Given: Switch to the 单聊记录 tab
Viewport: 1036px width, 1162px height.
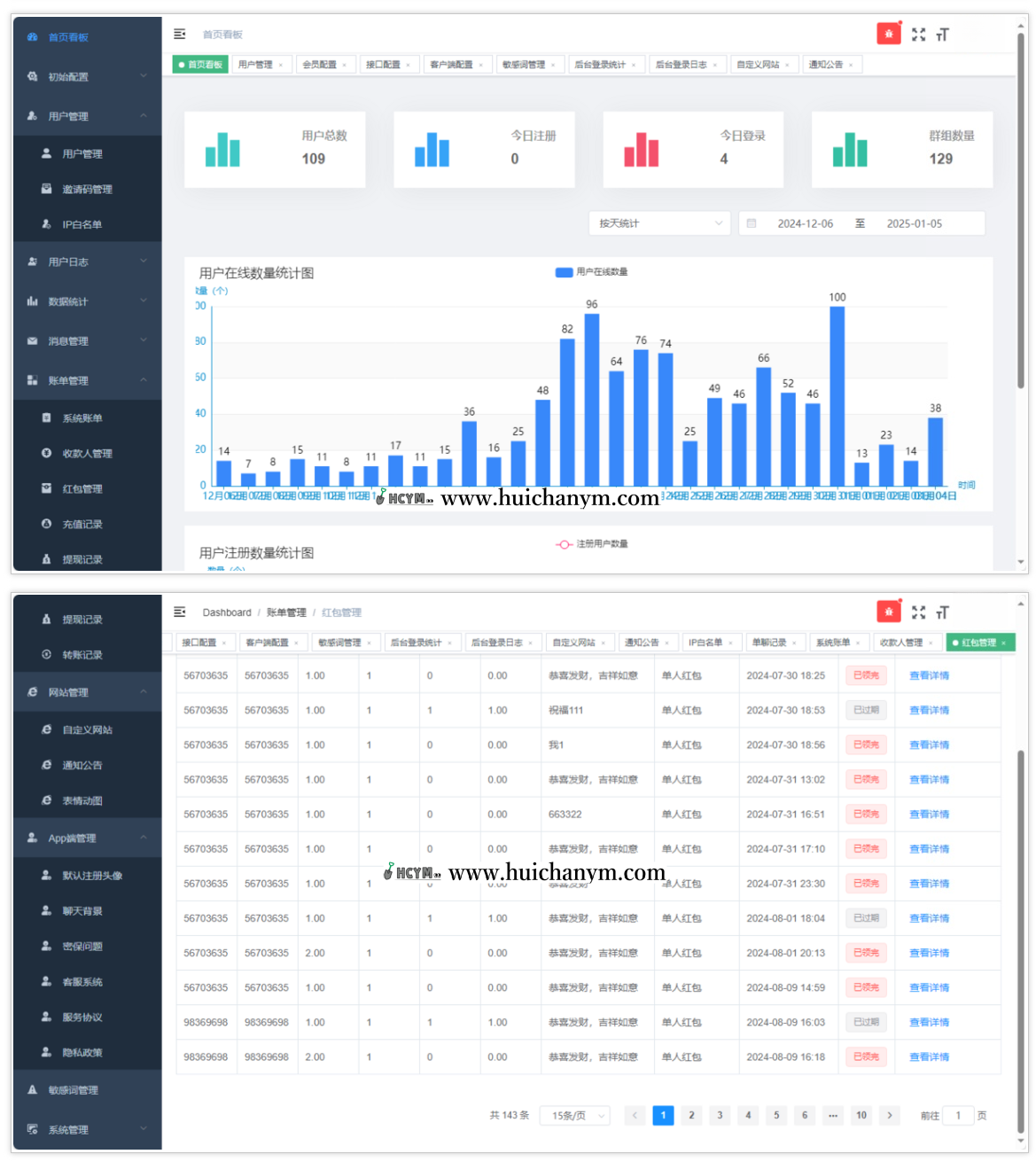Looking at the screenshot, I should pyautogui.click(x=769, y=643).
